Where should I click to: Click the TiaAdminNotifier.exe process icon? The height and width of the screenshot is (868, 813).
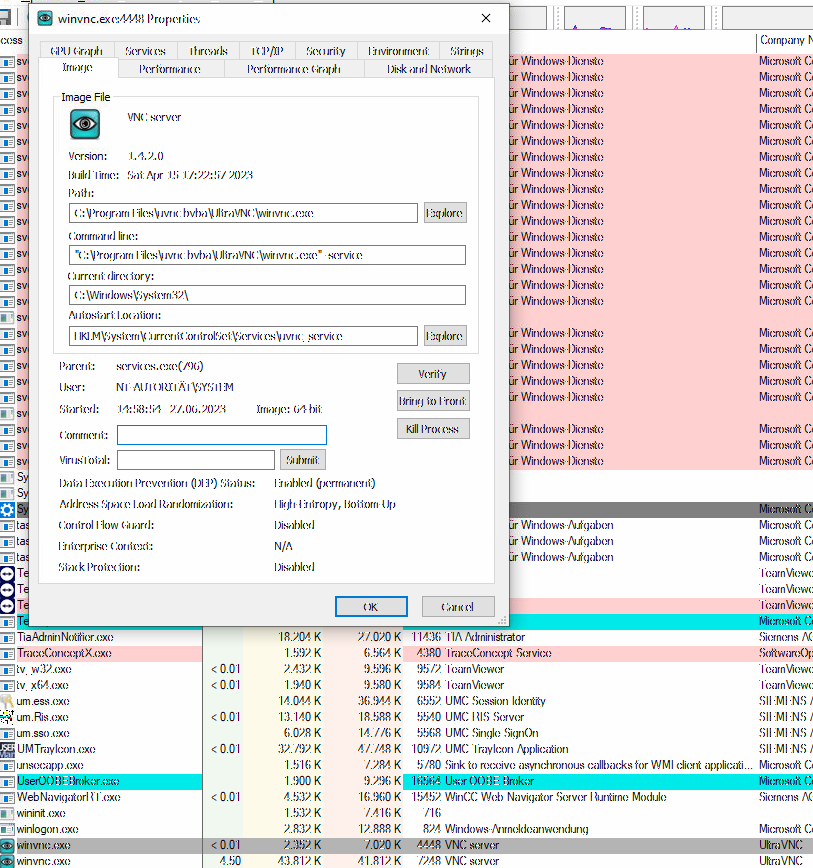click(10, 637)
